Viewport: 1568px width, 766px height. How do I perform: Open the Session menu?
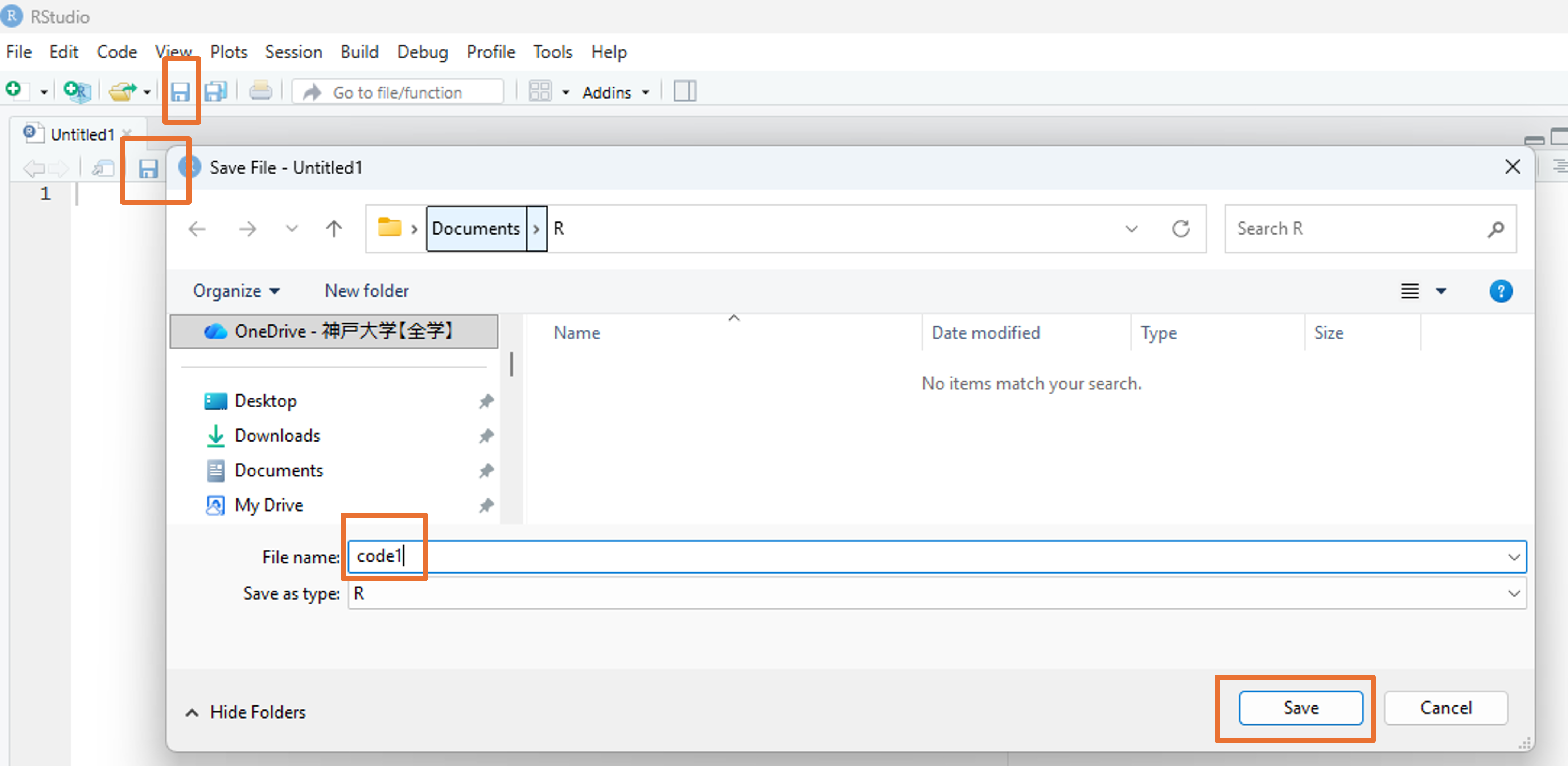293,52
